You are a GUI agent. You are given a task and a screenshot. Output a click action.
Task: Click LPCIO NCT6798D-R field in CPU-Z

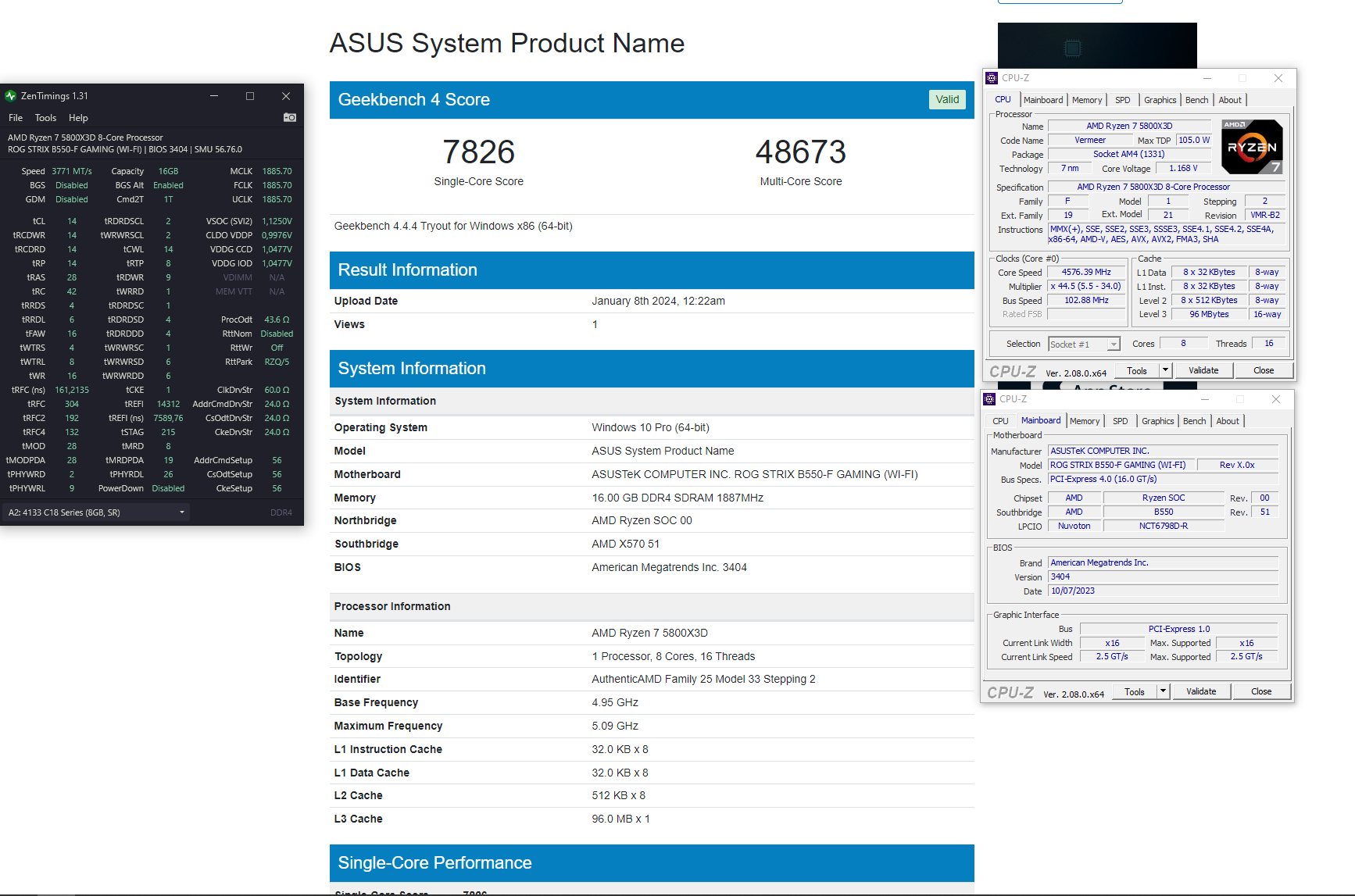(x=1164, y=527)
